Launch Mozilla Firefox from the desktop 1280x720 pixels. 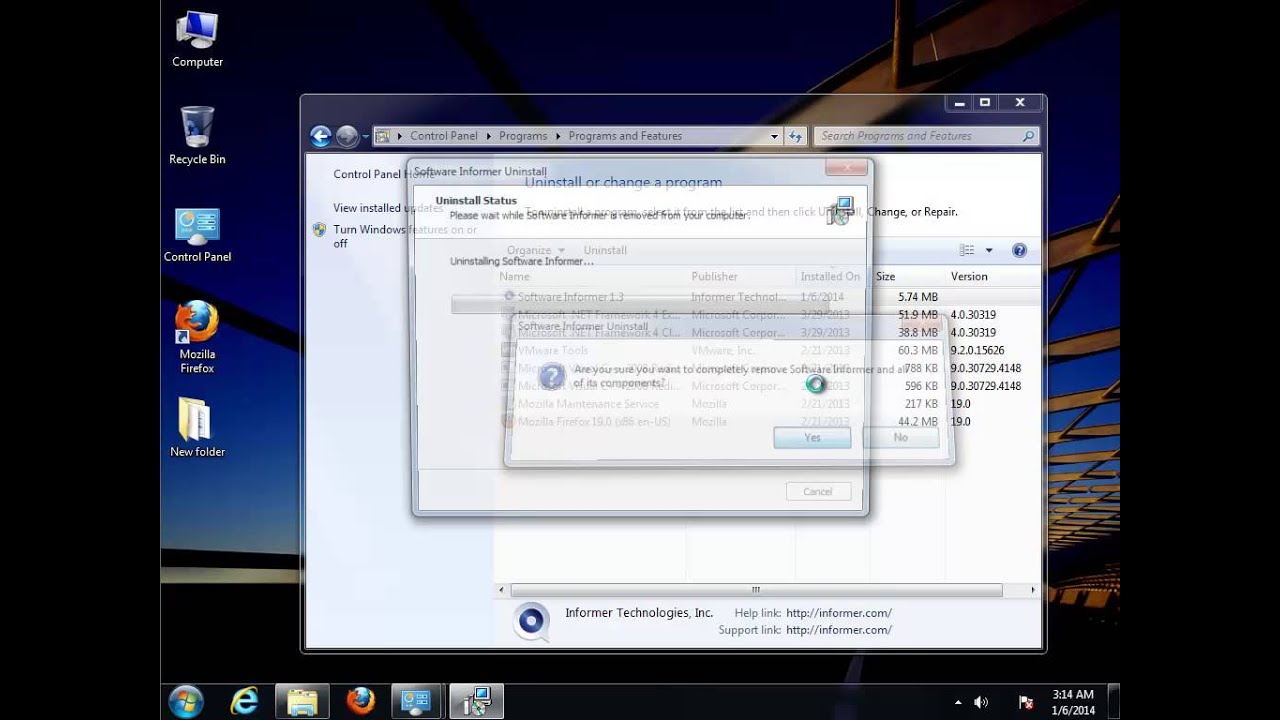click(197, 338)
